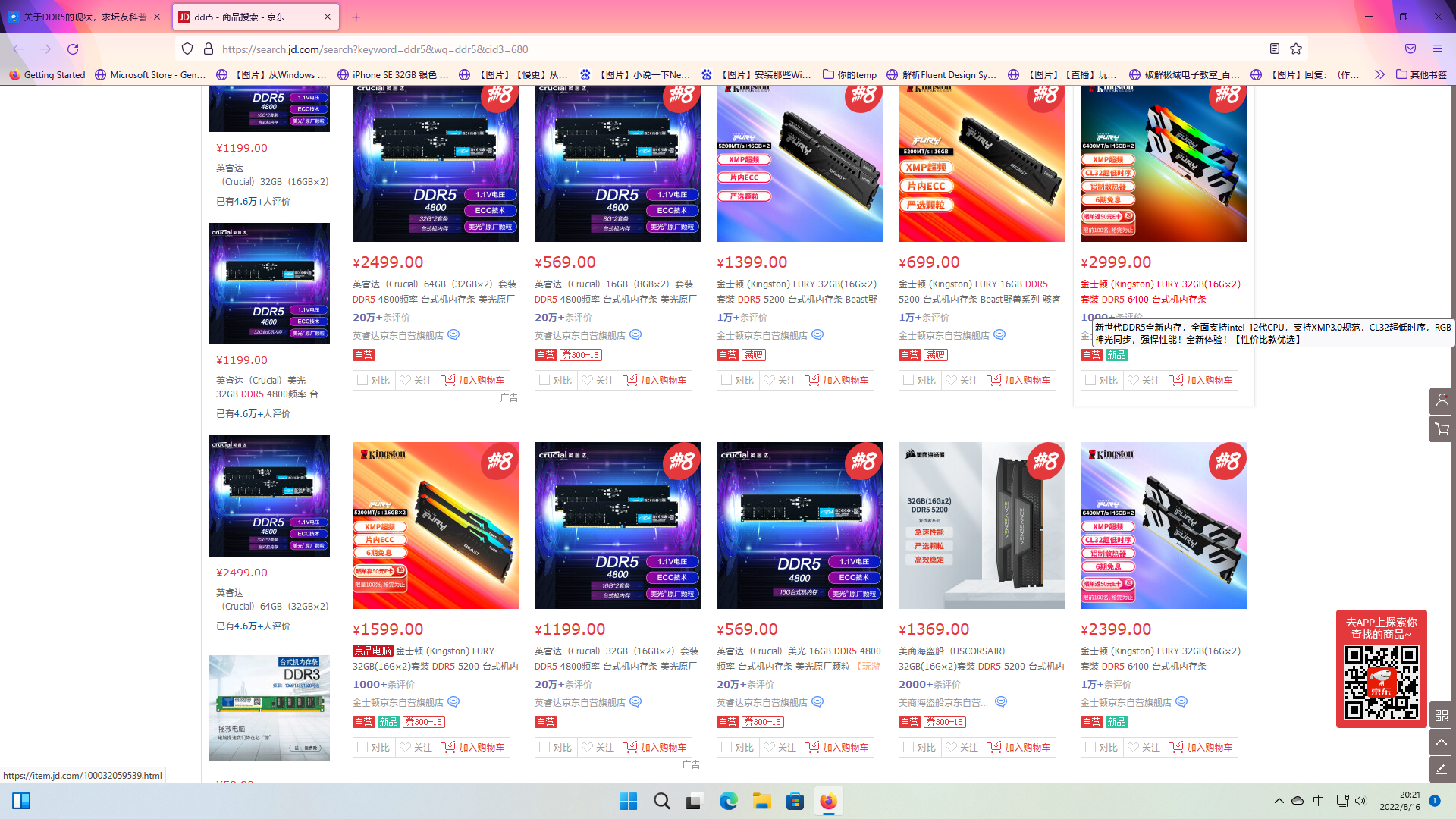Open taskbar Search magnifier
This screenshot has height=819, width=1456.
pyautogui.click(x=661, y=802)
